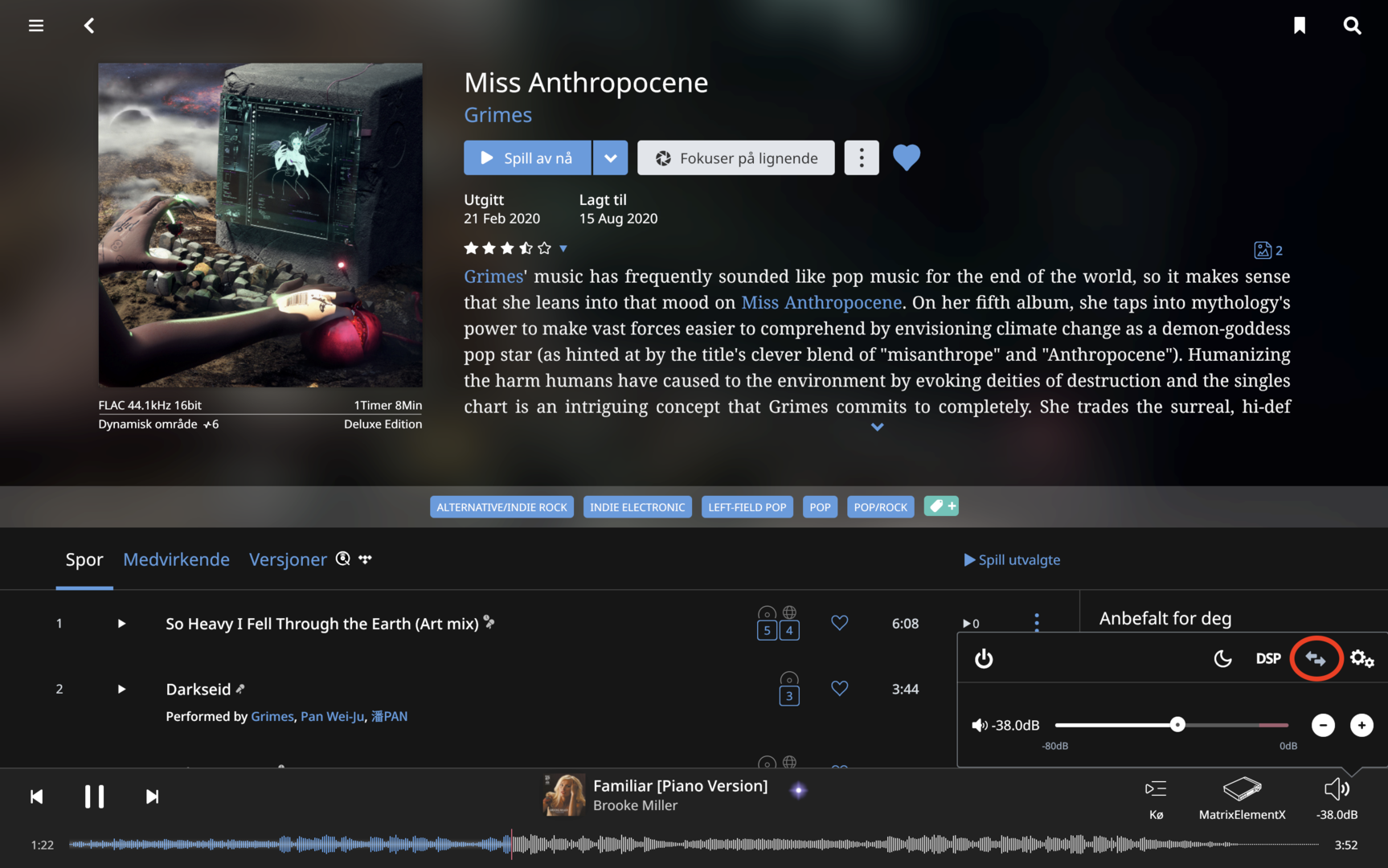
Task: Open the Roon versions search icon
Action: [x=343, y=559]
